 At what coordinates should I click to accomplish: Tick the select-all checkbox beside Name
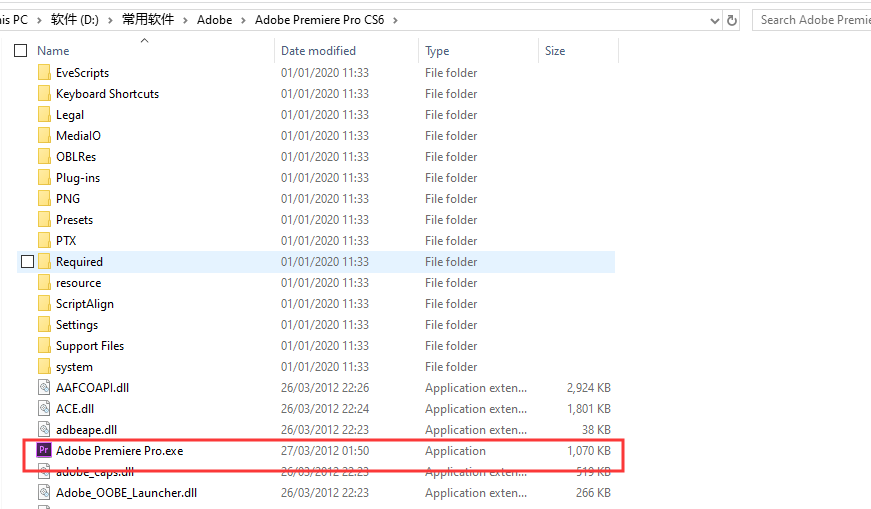[x=21, y=51]
